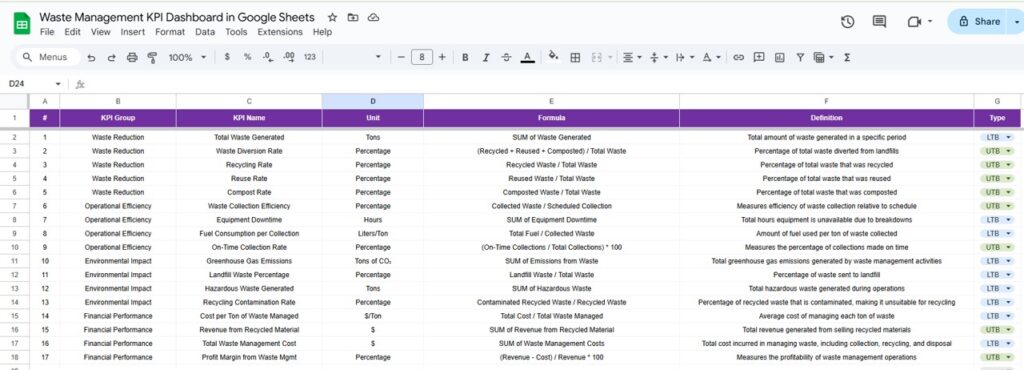Open the Help menu

pyautogui.click(x=323, y=31)
